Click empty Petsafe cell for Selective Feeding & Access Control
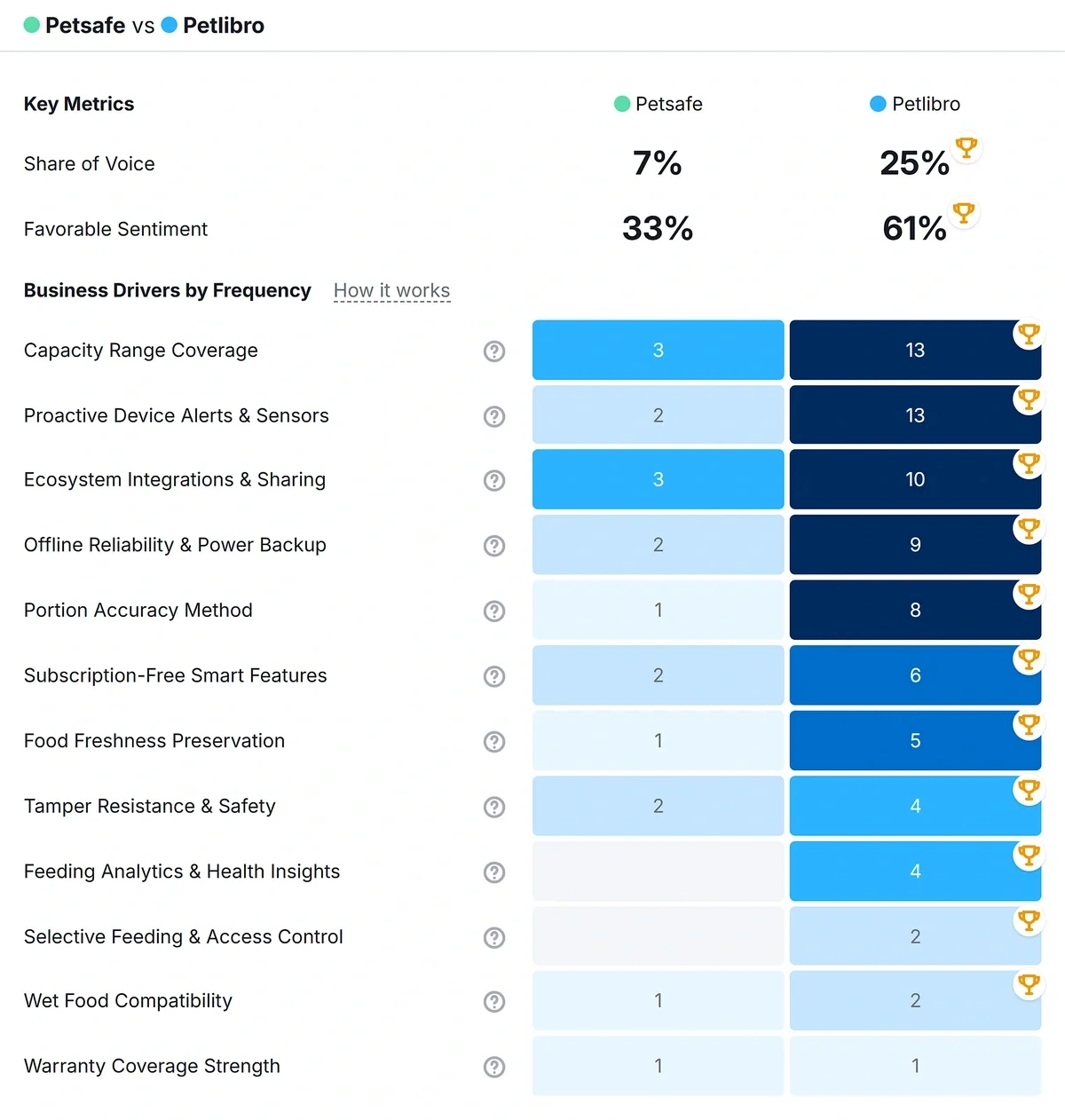 pos(658,936)
